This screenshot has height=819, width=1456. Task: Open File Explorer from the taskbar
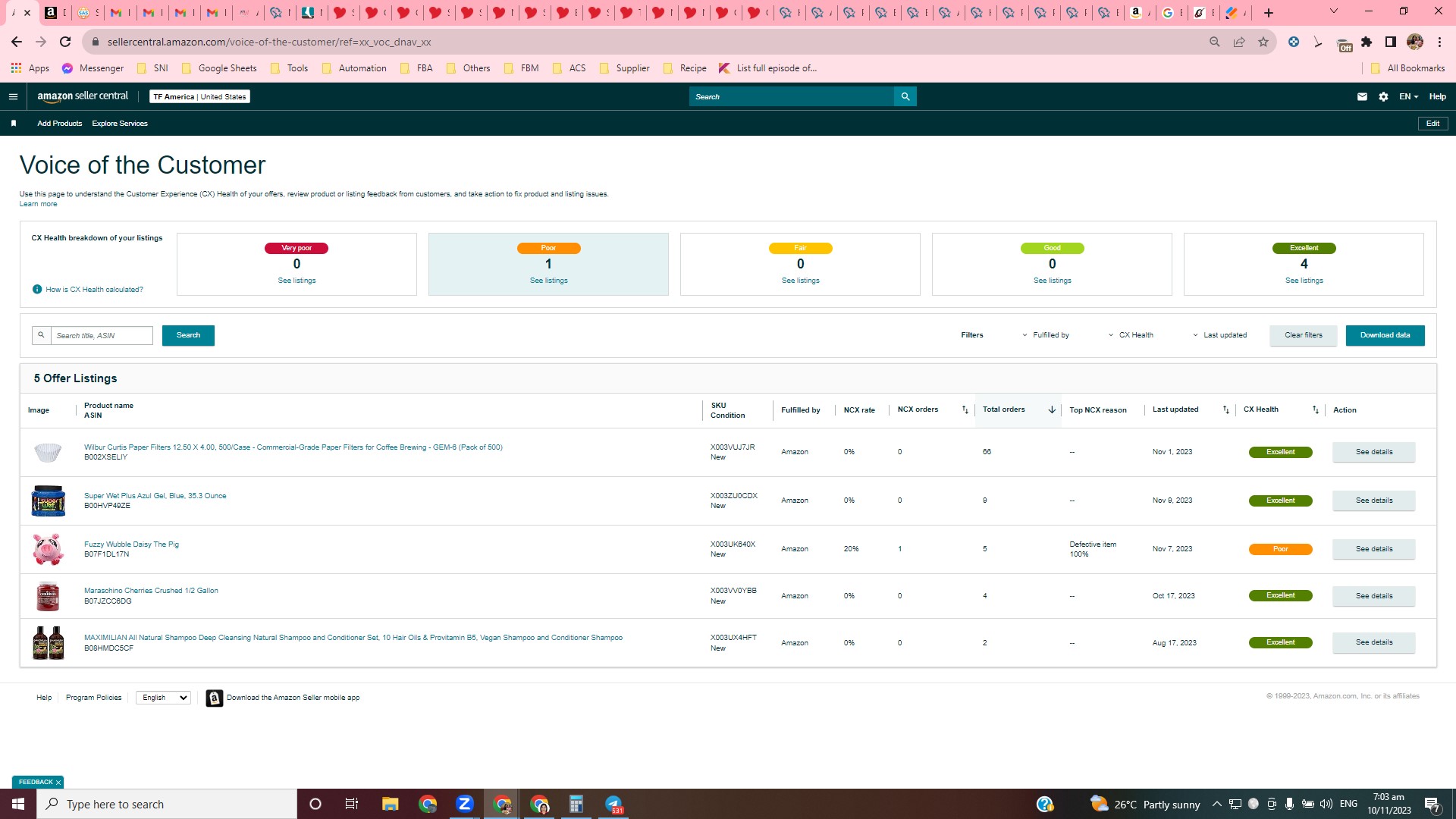(390, 804)
